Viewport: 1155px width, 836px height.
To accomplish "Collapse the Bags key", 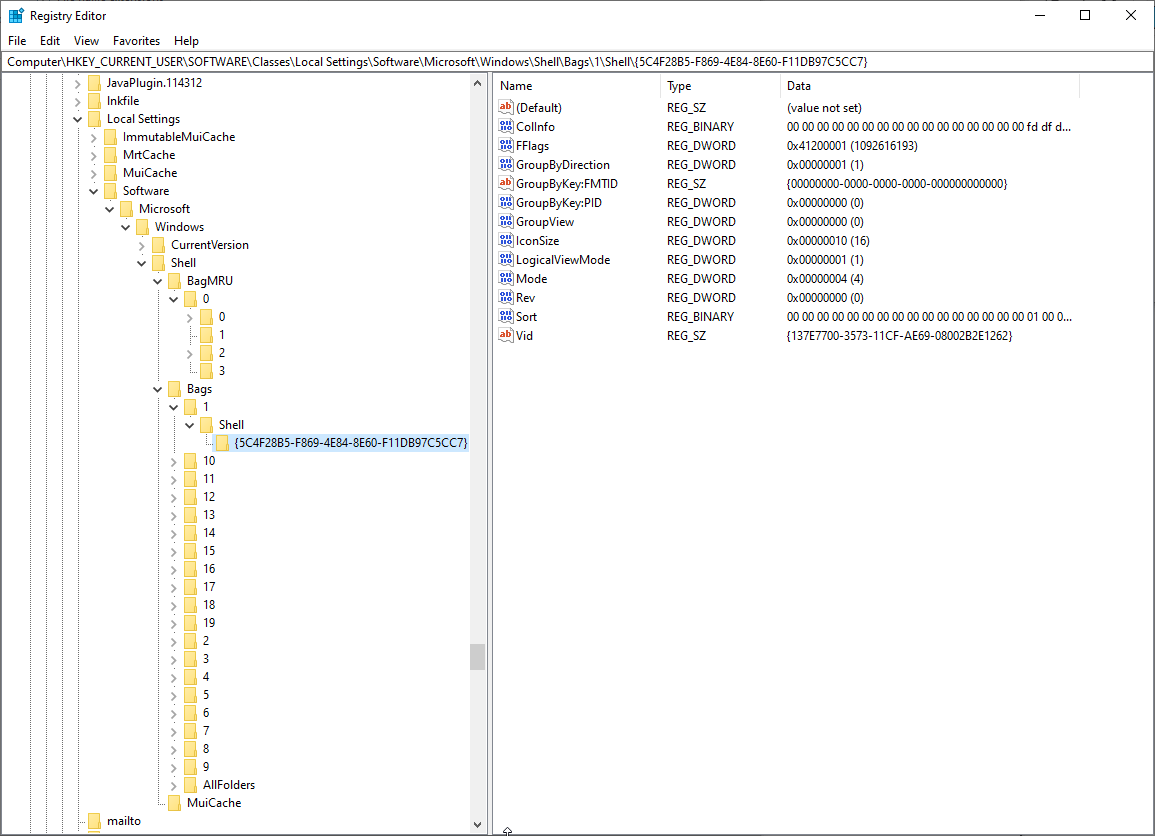I will coord(158,390).
